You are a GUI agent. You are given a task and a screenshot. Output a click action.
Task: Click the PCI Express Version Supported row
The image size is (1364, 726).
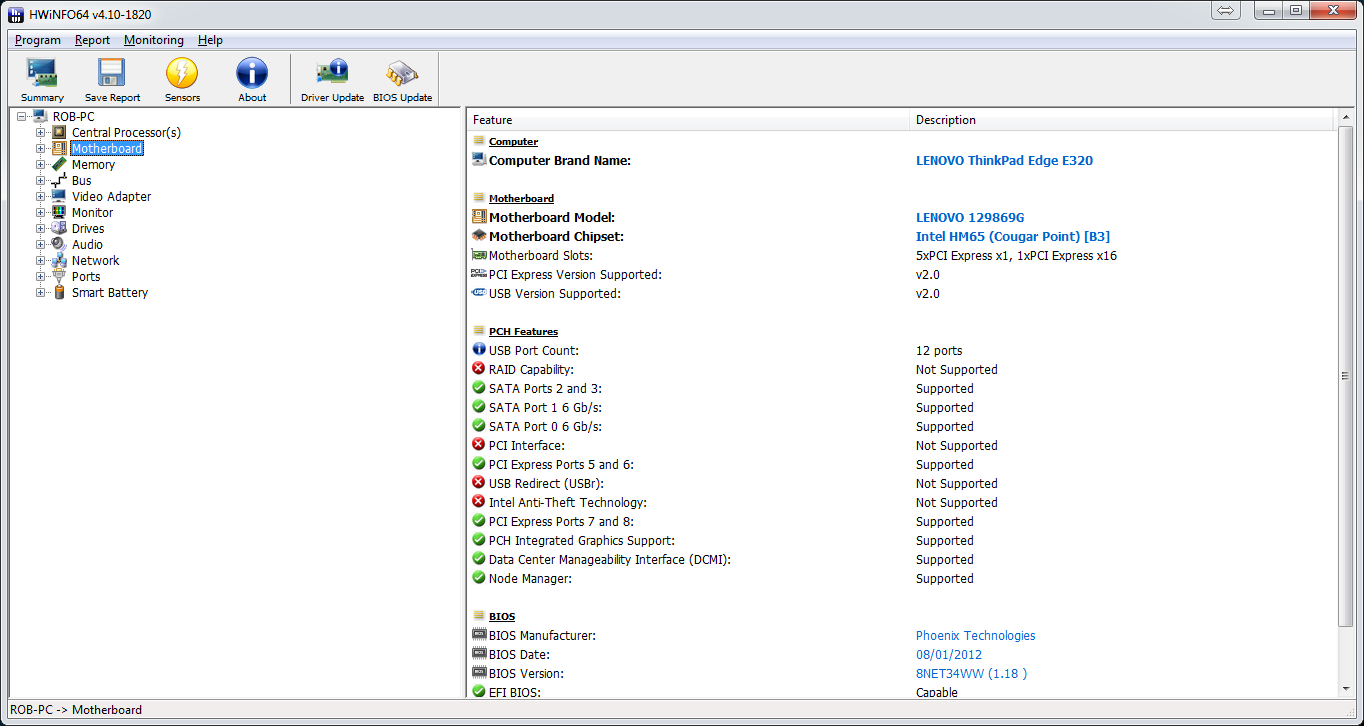tap(902, 274)
